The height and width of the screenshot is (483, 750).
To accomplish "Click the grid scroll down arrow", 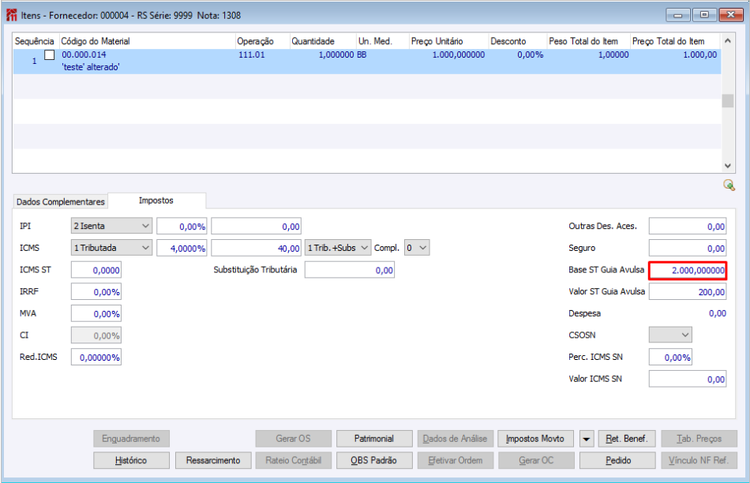I will (728, 166).
